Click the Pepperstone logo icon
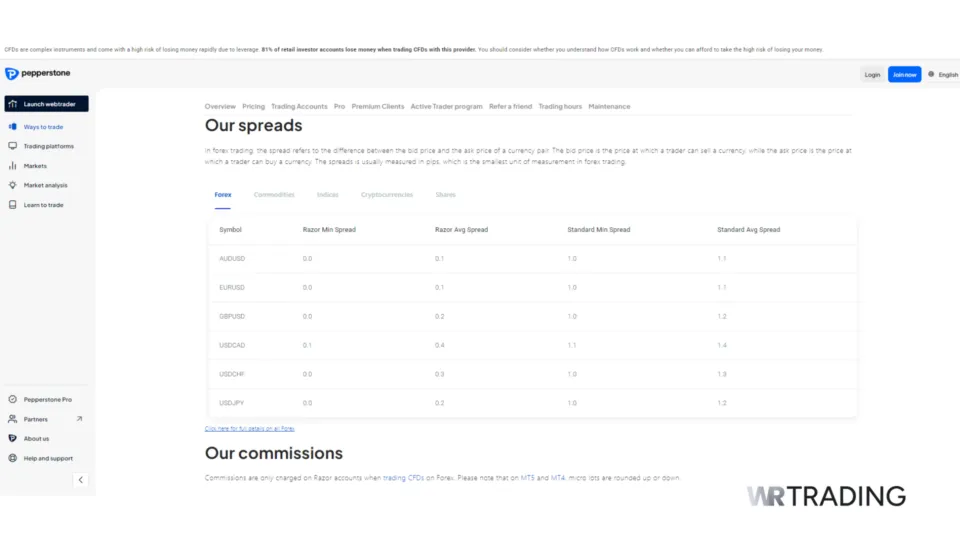The image size is (960, 540). click(11, 74)
